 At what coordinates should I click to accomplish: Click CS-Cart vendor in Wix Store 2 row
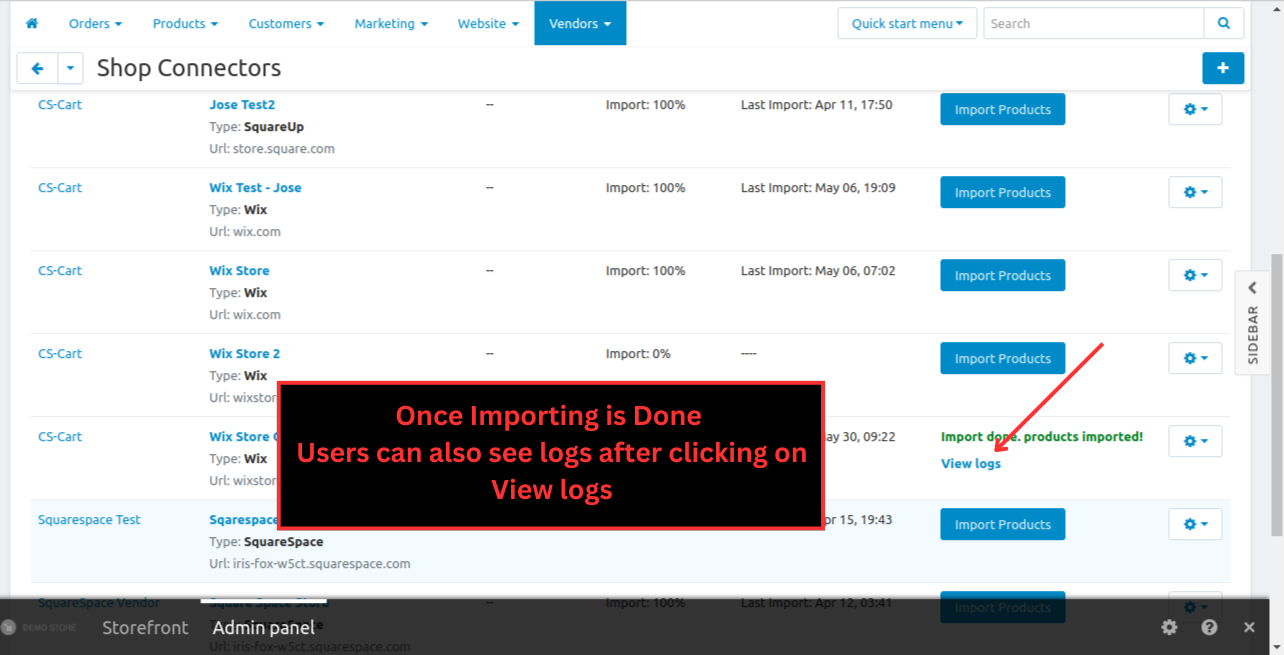click(x=60, y=353)
